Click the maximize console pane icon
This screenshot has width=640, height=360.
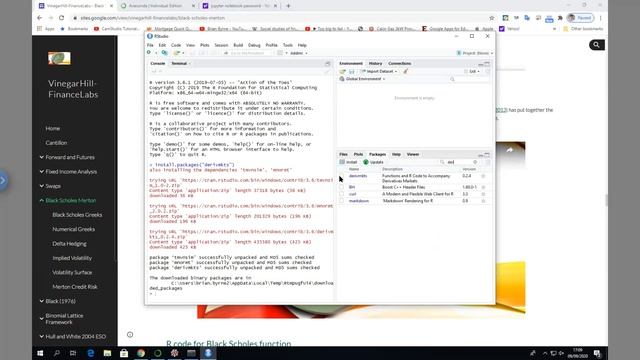pos(327,64)
